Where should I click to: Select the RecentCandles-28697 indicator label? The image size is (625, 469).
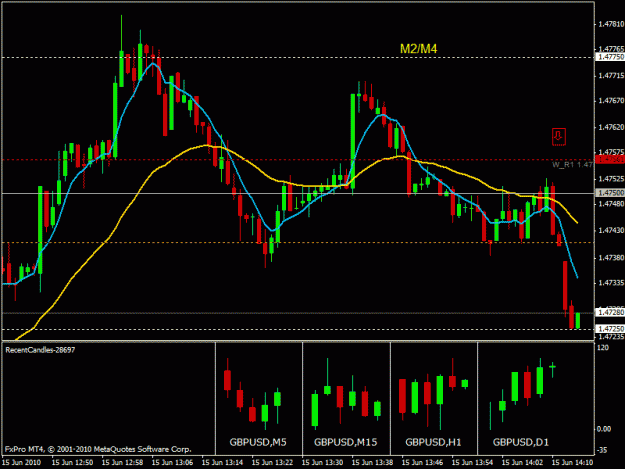tap(40, 350)
